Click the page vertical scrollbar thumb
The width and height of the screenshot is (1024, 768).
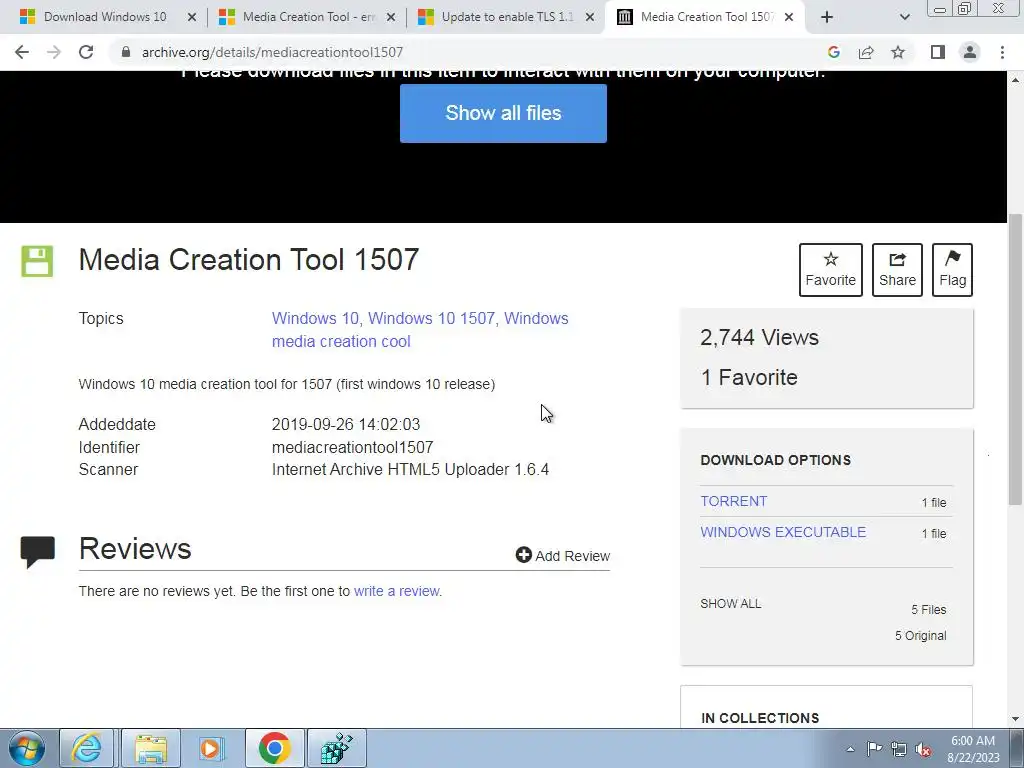click(x=1016, y=359)
